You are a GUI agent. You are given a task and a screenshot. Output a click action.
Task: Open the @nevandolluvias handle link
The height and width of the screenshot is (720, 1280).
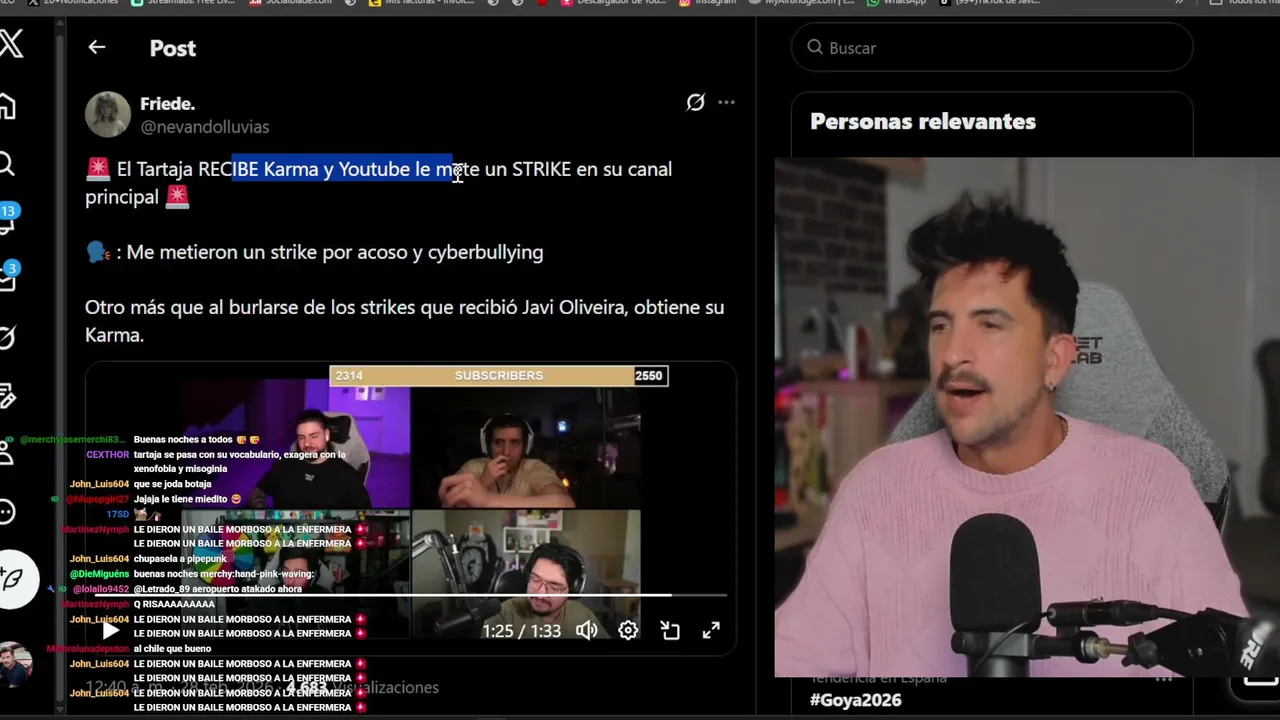pyautogui.click(x=204, y=127)
